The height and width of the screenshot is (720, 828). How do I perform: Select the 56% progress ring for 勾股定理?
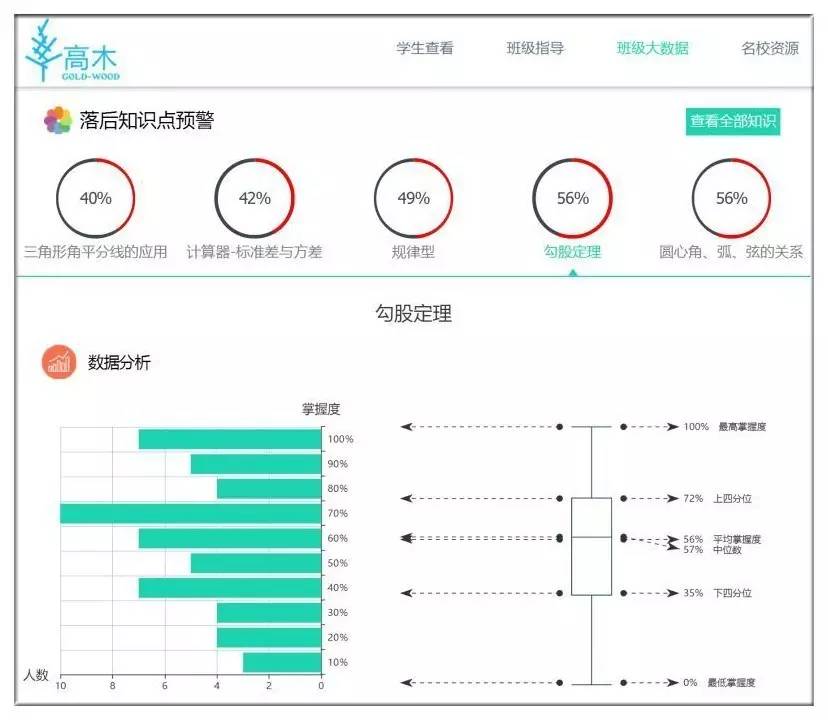572,198
